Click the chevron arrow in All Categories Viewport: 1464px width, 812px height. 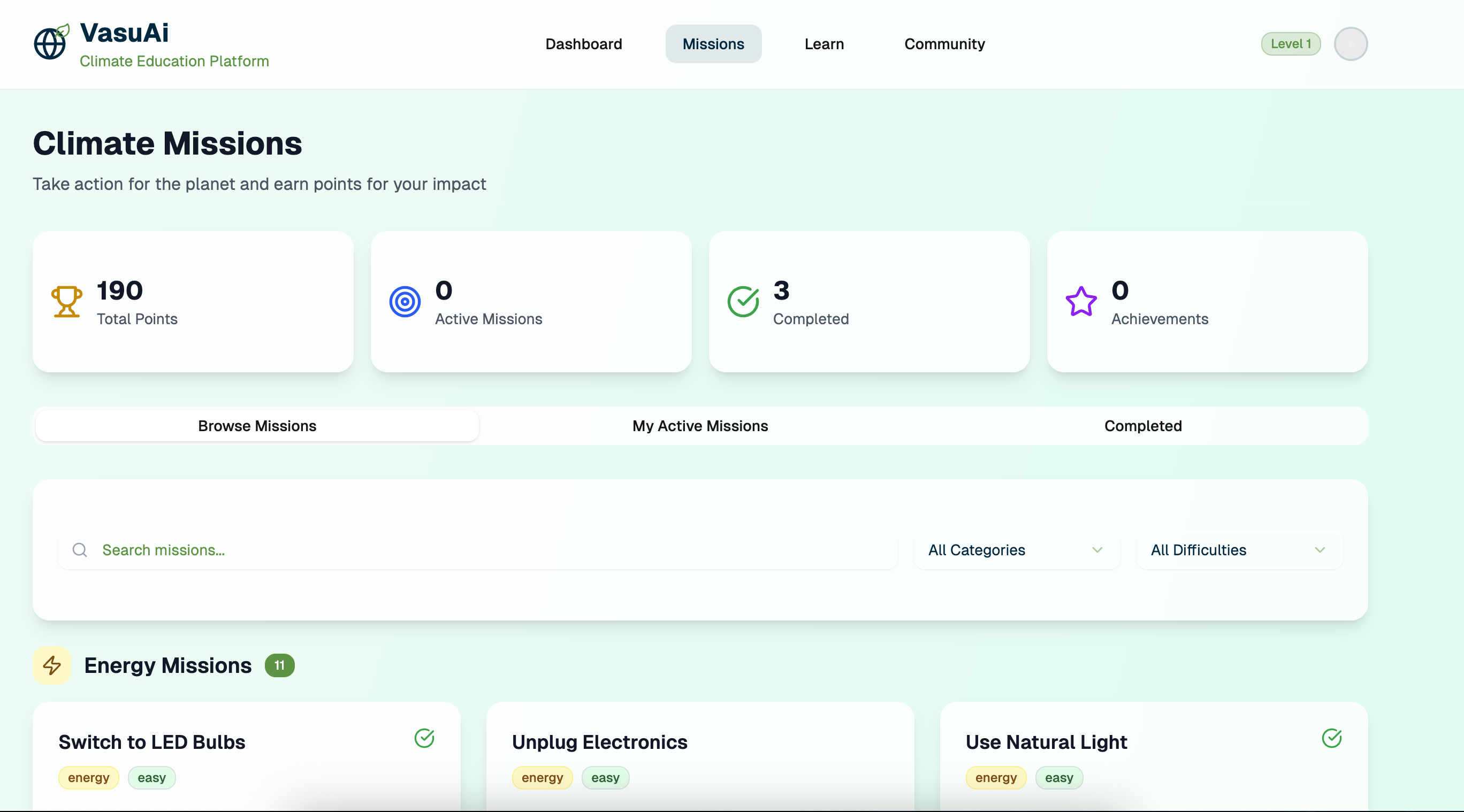click(1097, 549)
